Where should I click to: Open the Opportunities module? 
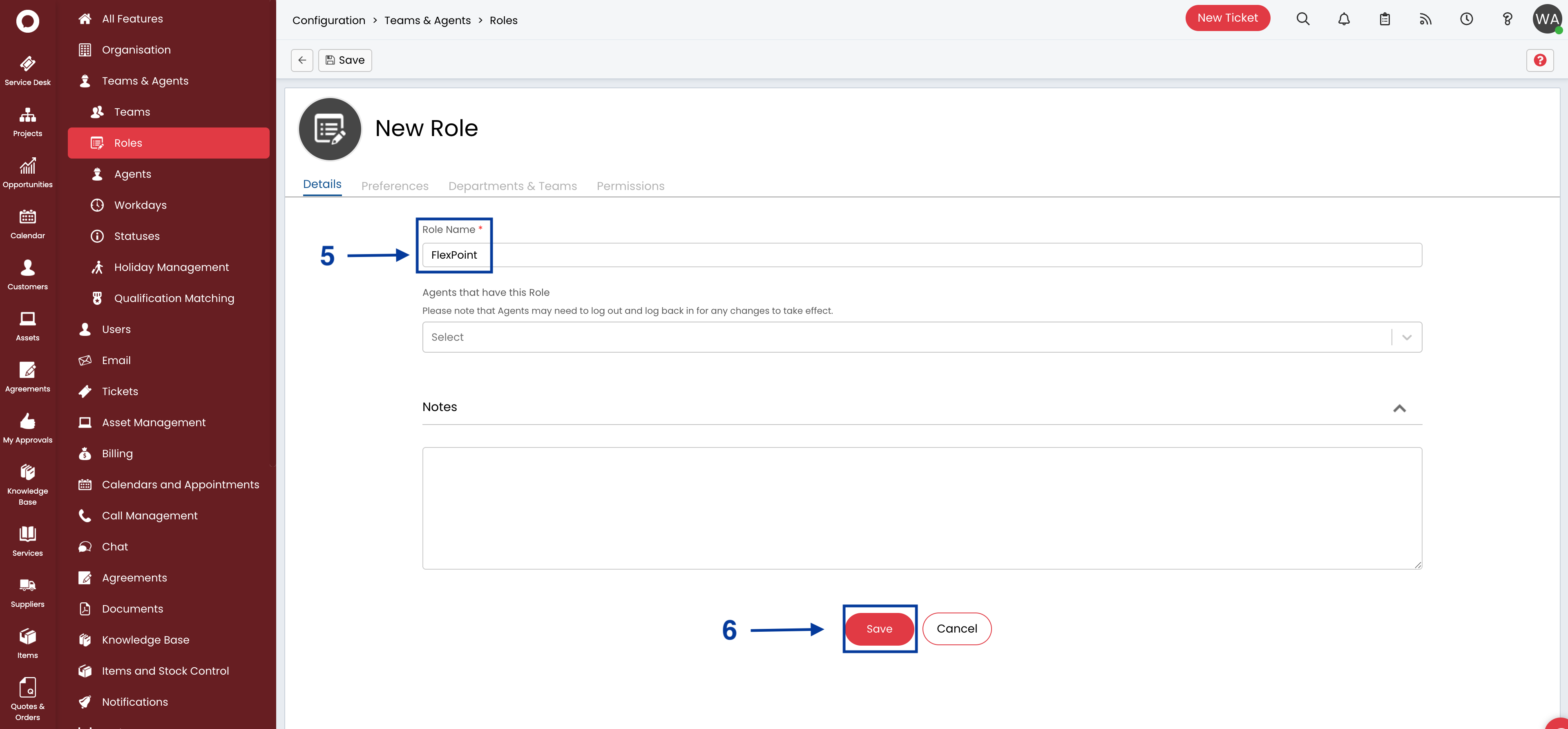tap(27, 173)
